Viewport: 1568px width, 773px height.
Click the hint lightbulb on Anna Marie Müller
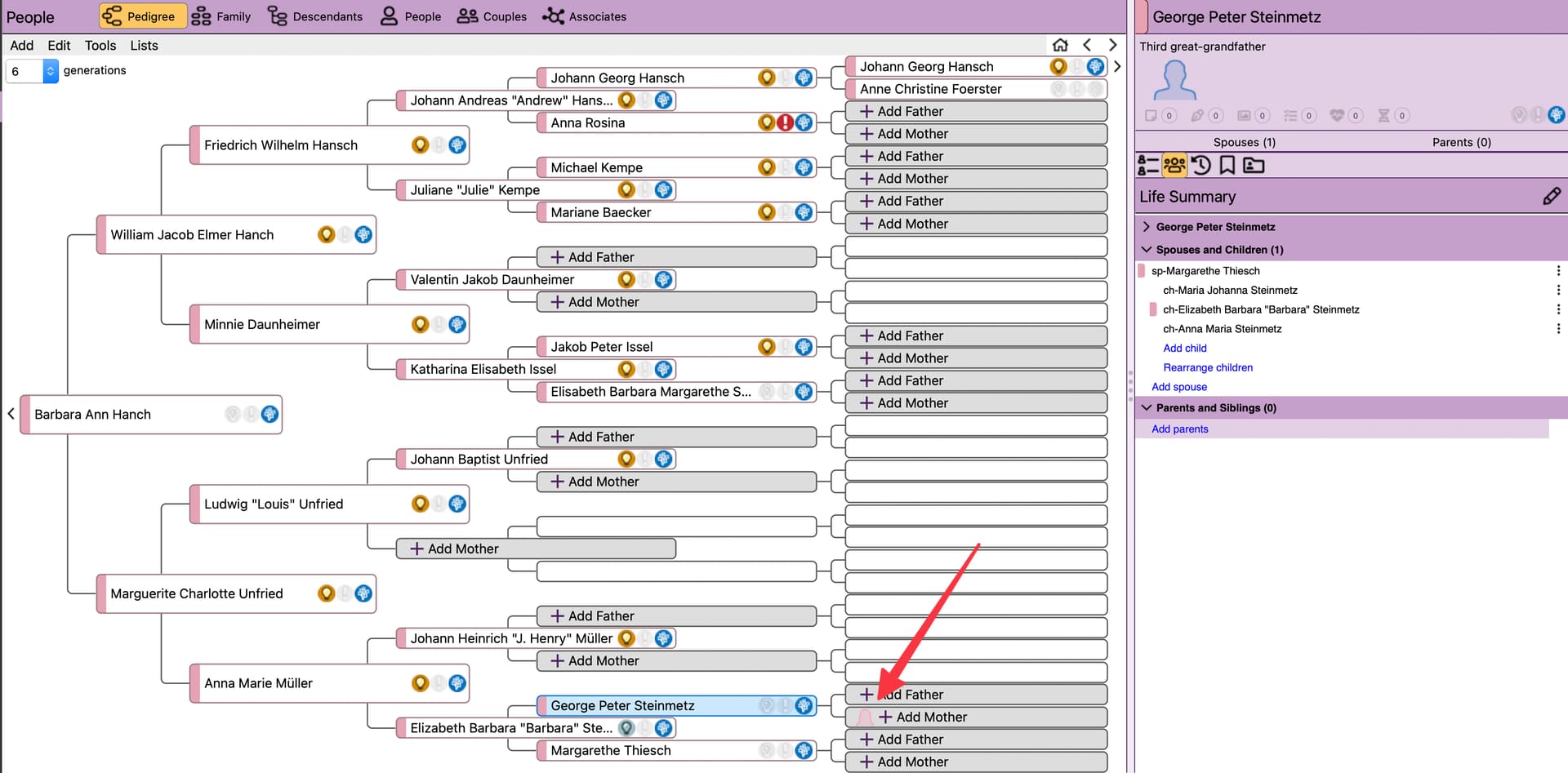(x=420, y=683)
